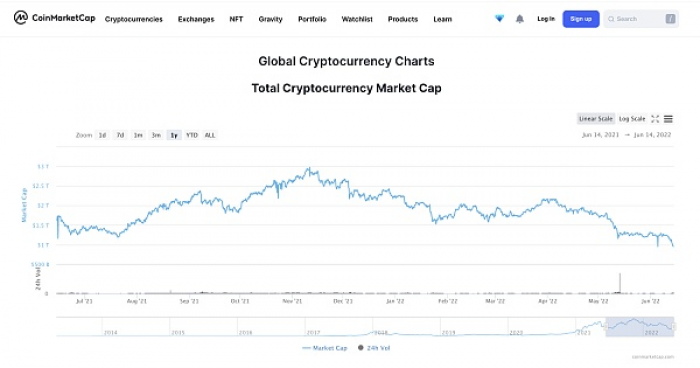Click search magnifier icon
The width and height of the screenshot is (700, 368).
pos(611,19)
